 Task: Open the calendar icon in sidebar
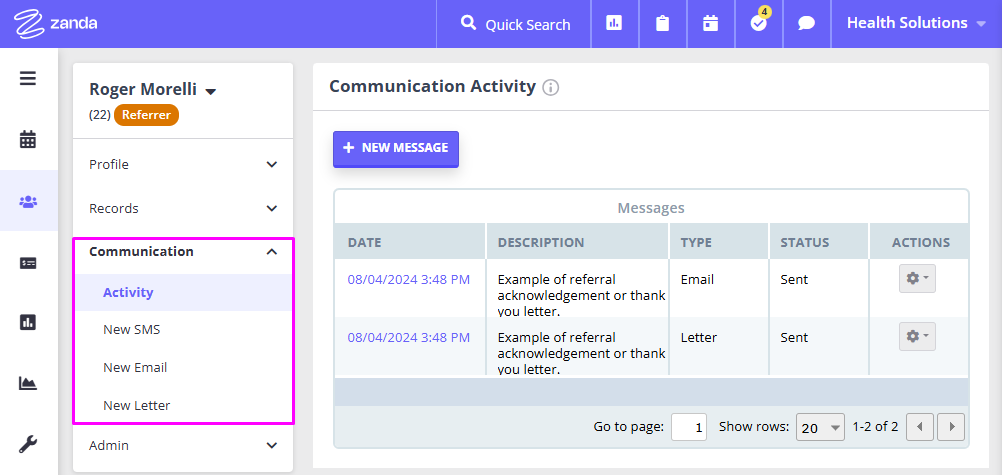click(27, 139)
